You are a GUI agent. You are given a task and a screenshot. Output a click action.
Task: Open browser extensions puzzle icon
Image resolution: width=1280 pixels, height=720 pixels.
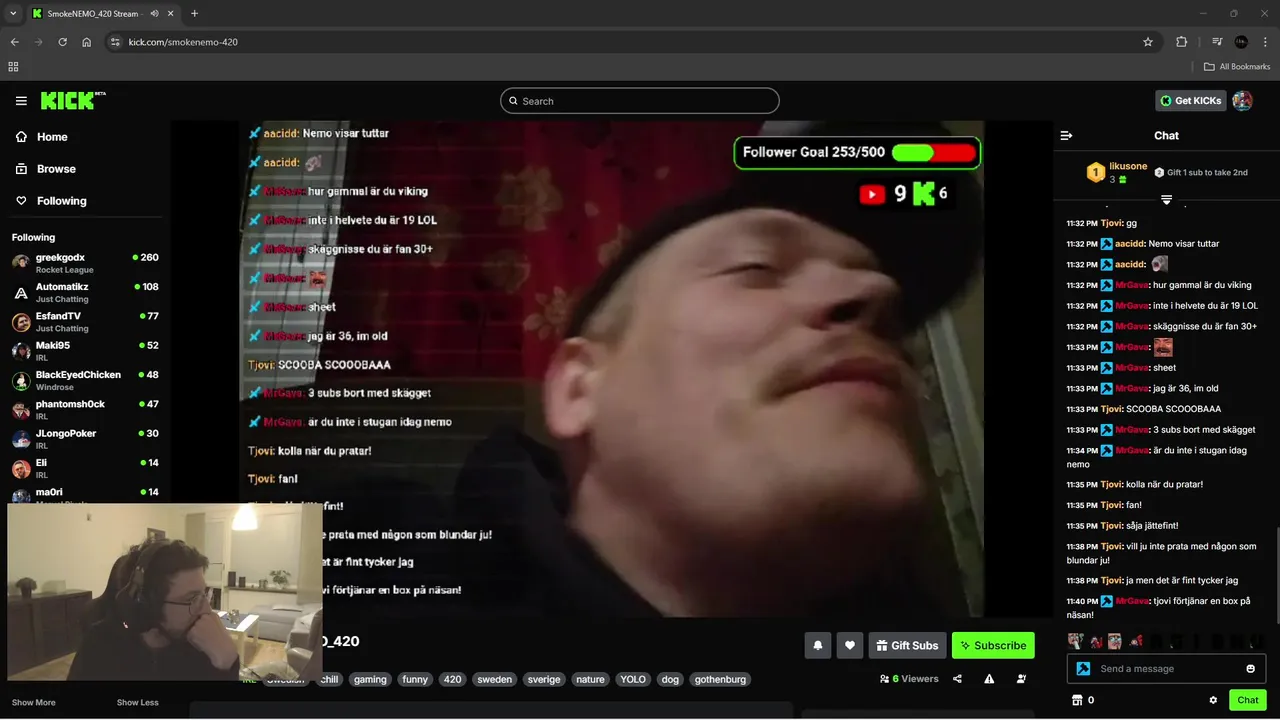1182,42
